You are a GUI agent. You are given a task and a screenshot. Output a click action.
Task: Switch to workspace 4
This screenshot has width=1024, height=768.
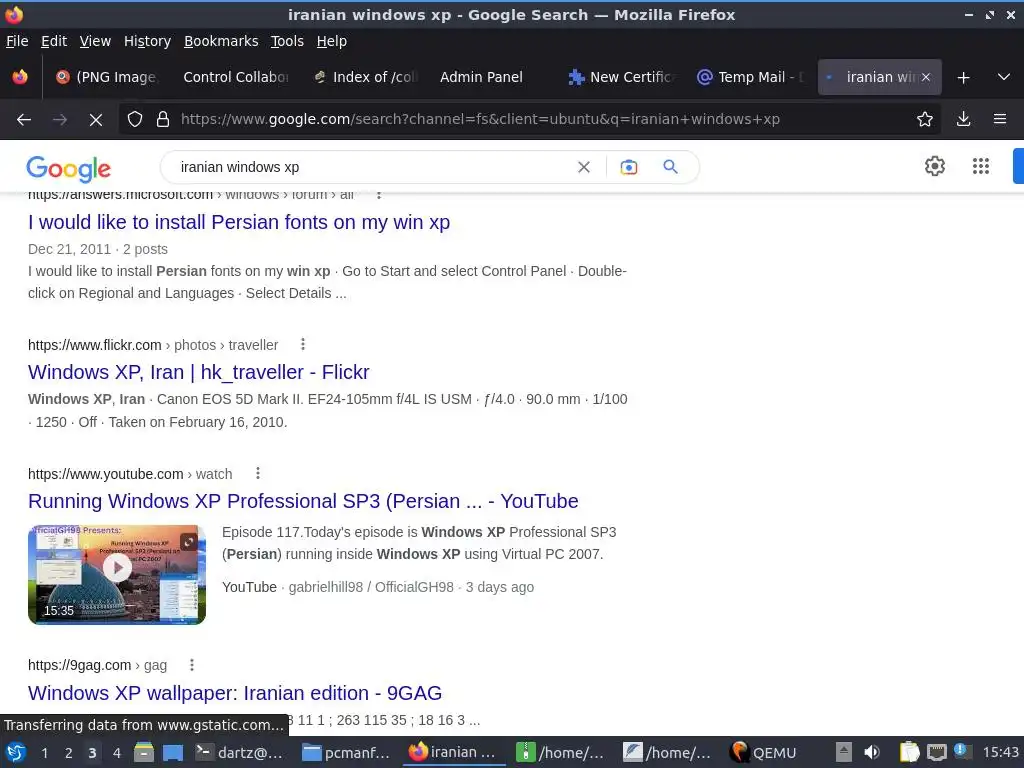117,753
